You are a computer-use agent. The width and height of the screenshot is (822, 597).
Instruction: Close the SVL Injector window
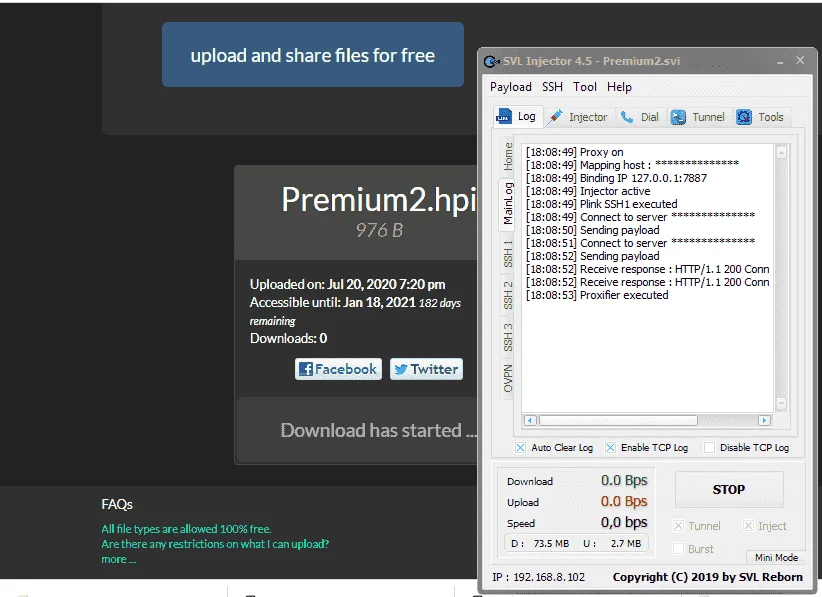pyautogui.click(x=800, y=60)
